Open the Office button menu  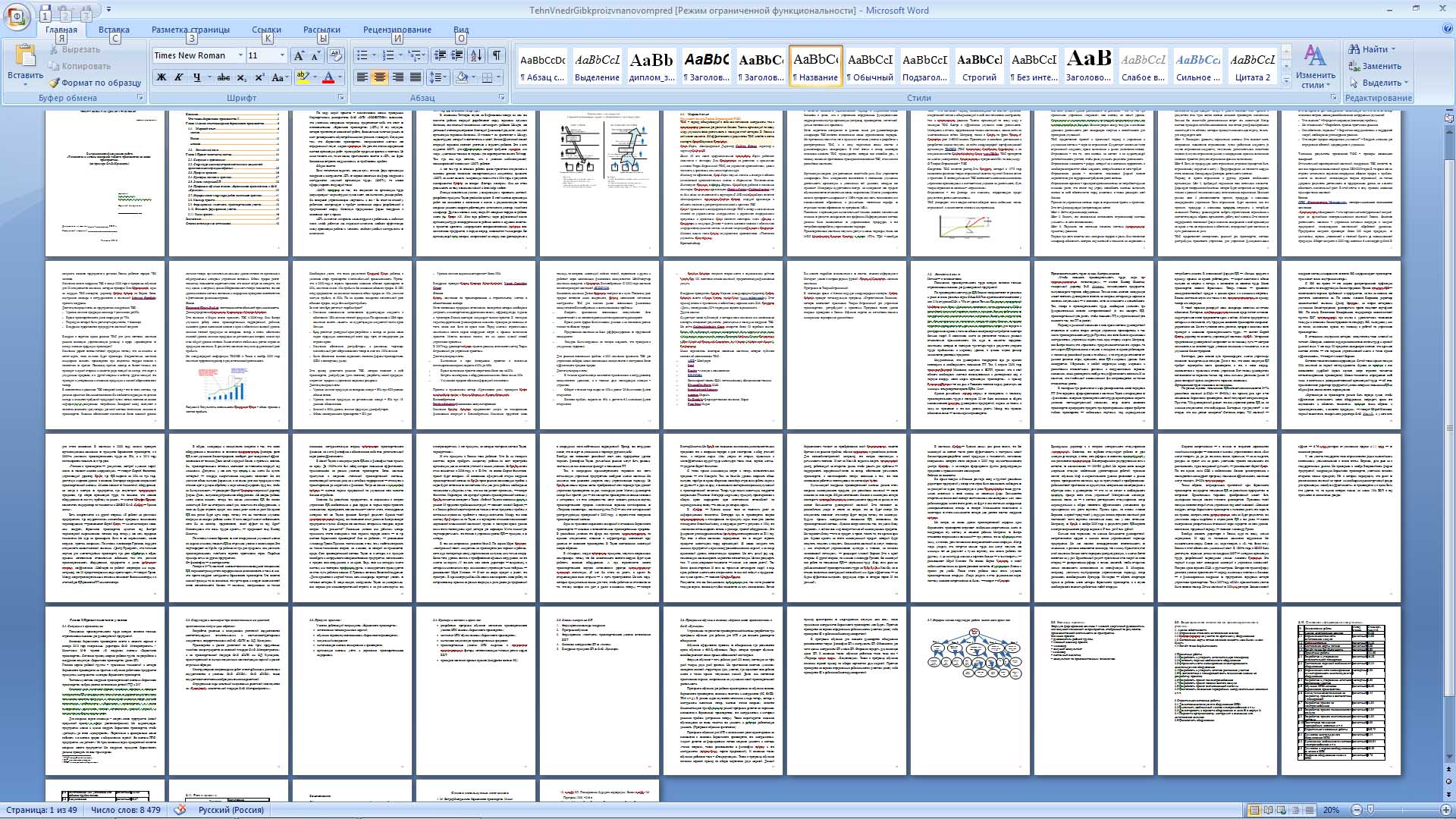coord(17,17)
